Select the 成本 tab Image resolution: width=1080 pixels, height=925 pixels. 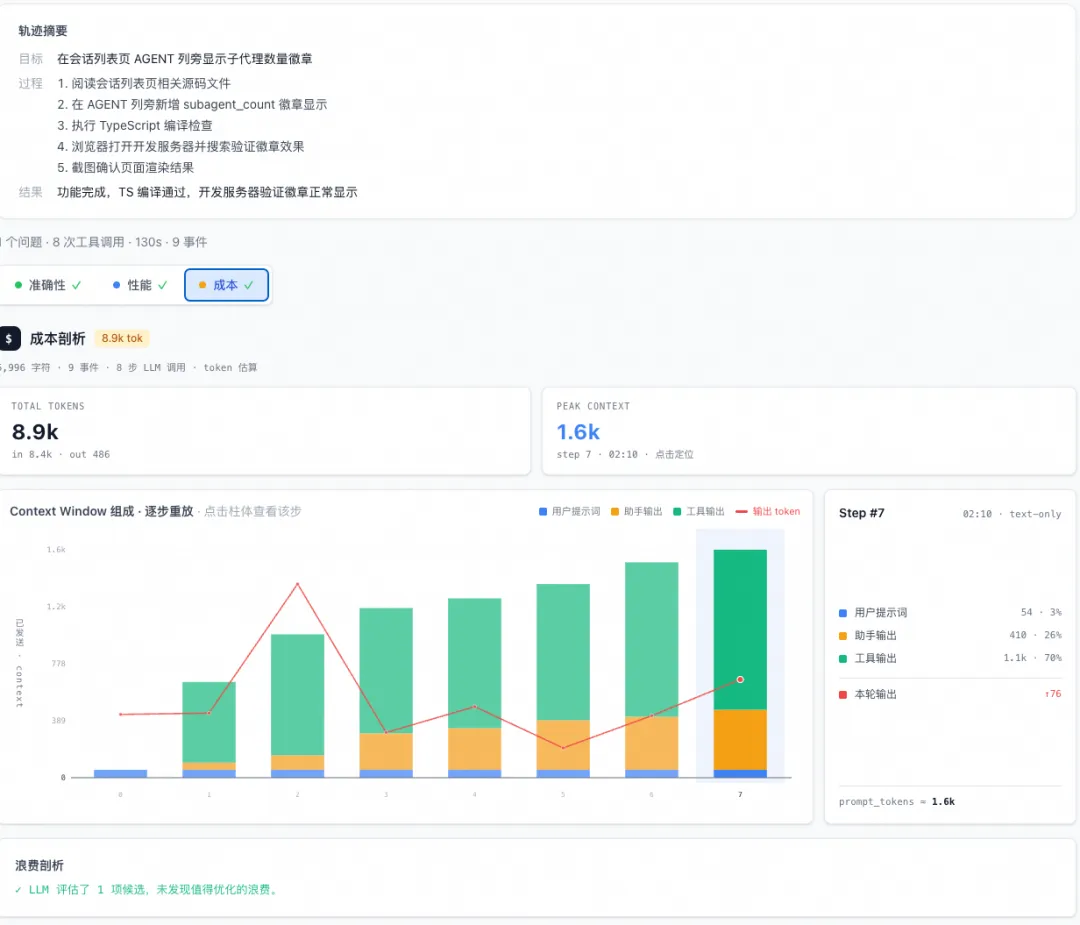[x=226, y=285]
